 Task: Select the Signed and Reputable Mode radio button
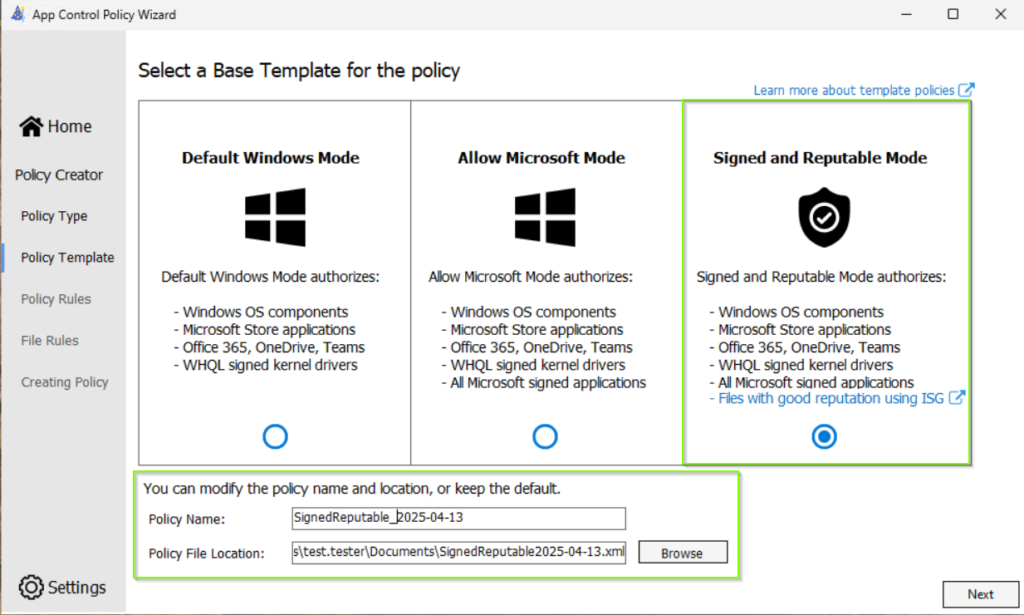tap(824, 437)
